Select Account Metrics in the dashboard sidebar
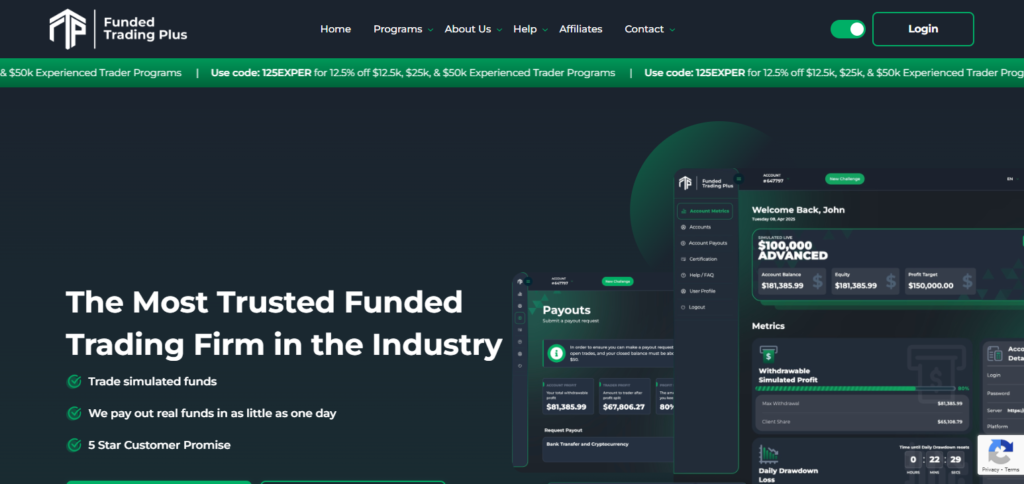This screenshot has height=484, width=1024. pos(705,212)
